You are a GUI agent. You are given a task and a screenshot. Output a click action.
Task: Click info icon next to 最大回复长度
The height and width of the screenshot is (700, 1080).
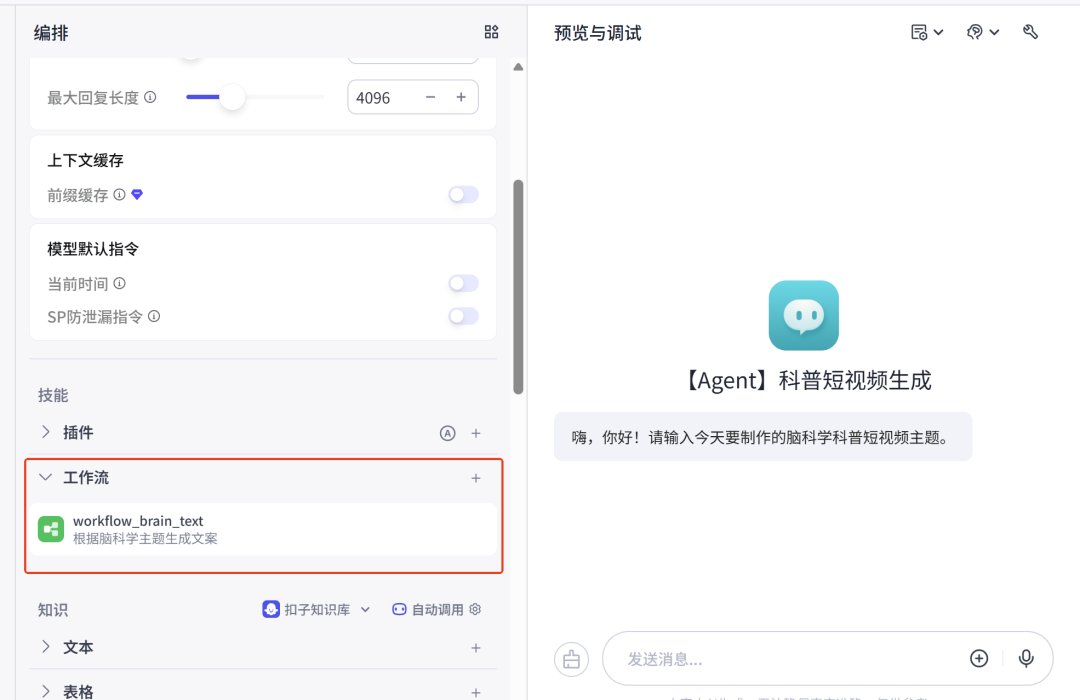(150, 97)
